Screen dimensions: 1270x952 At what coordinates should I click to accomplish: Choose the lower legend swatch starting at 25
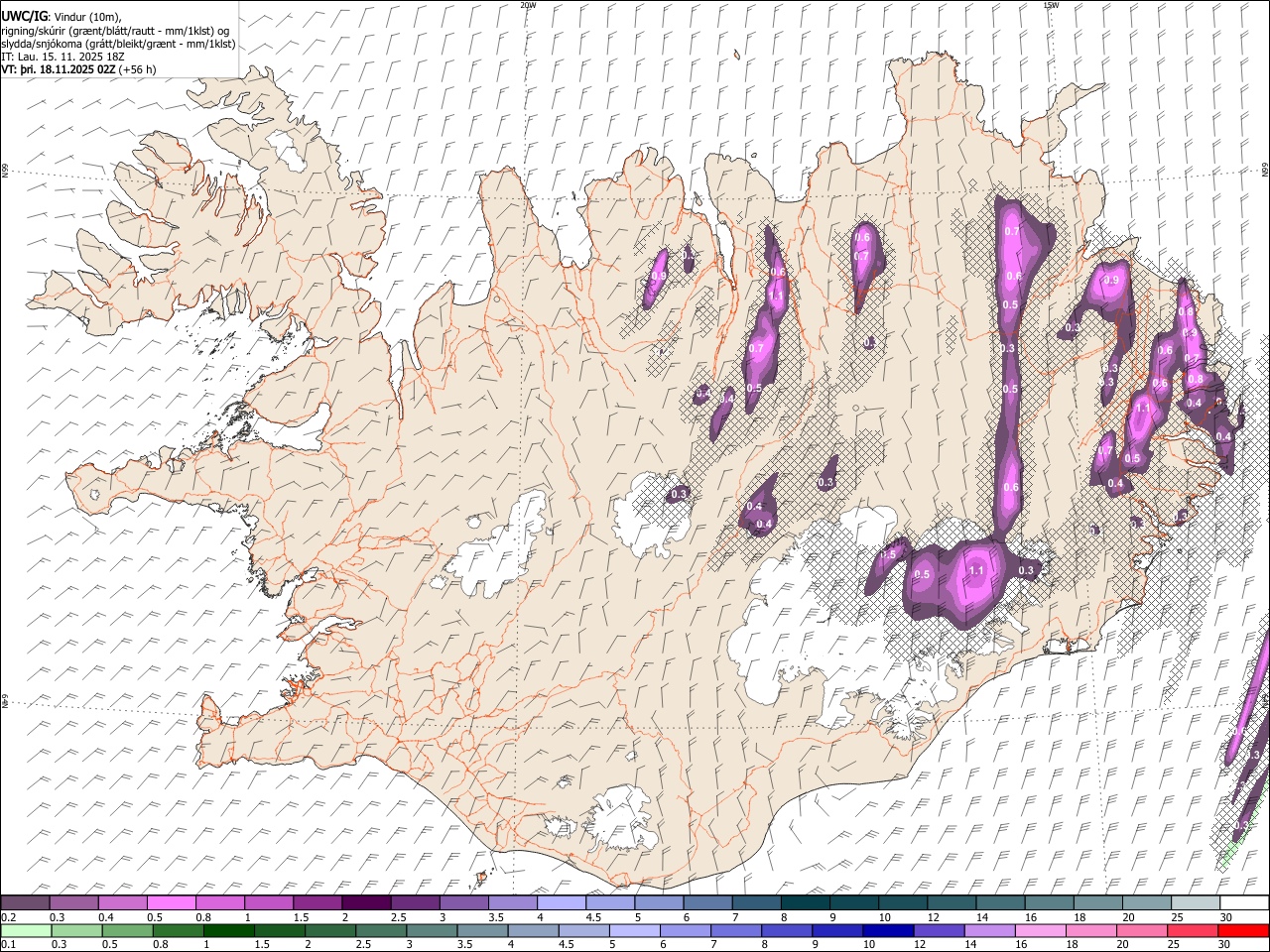(1192, 930)
